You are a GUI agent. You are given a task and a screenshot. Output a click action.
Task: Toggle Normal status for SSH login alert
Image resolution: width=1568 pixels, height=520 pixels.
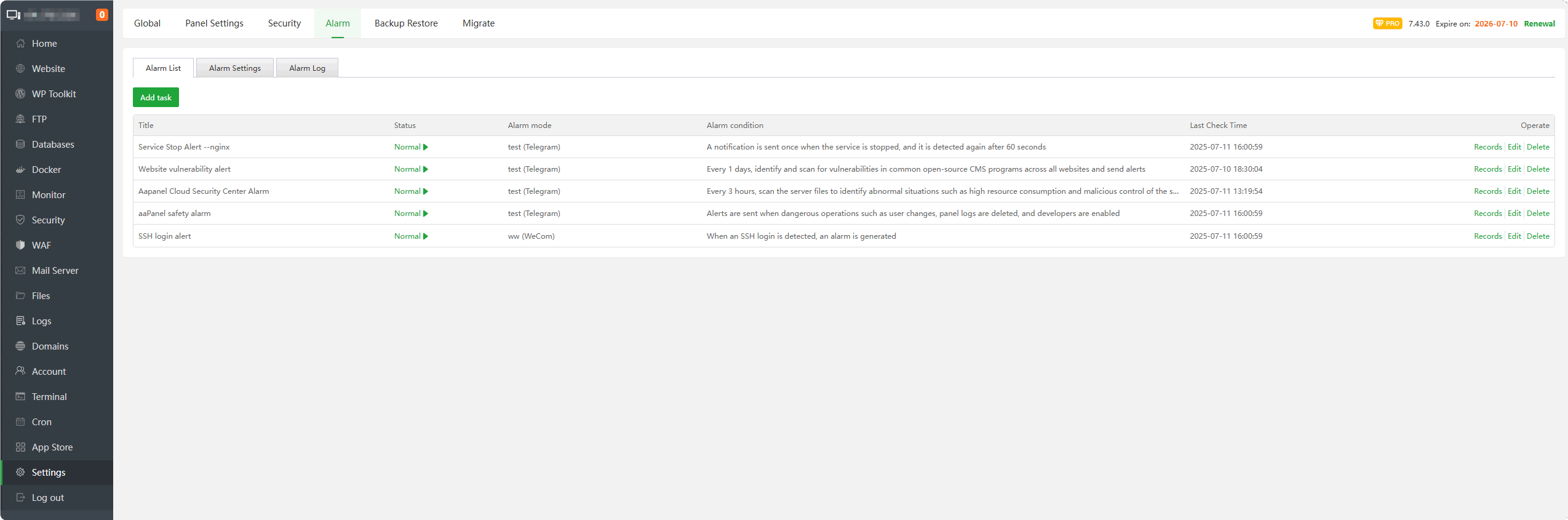411,236
